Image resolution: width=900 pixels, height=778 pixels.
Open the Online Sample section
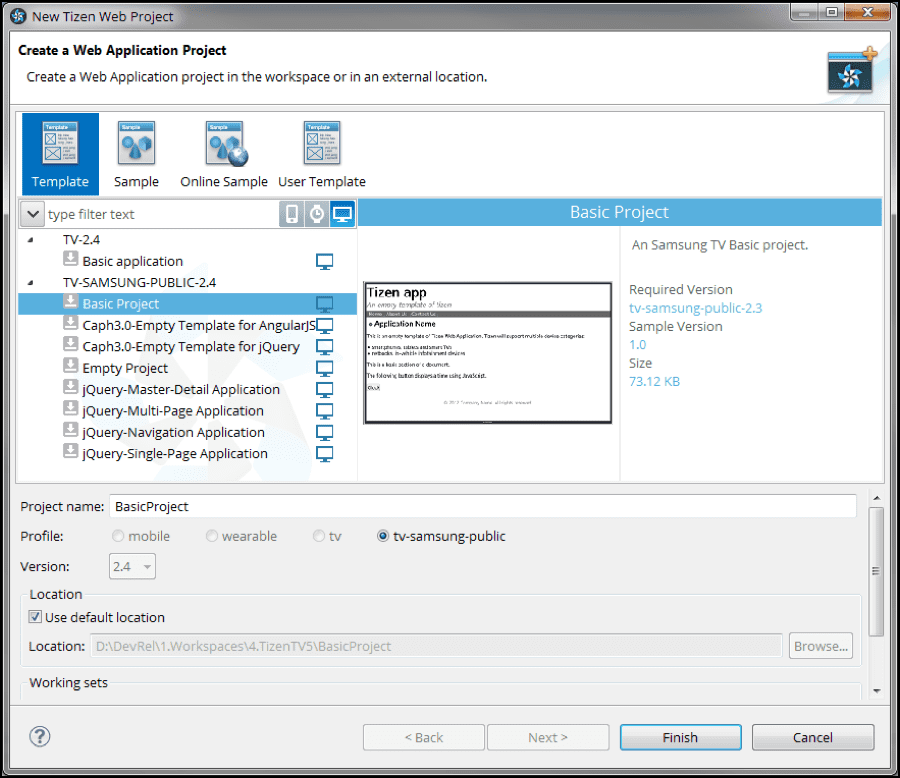tap(224, 143)
